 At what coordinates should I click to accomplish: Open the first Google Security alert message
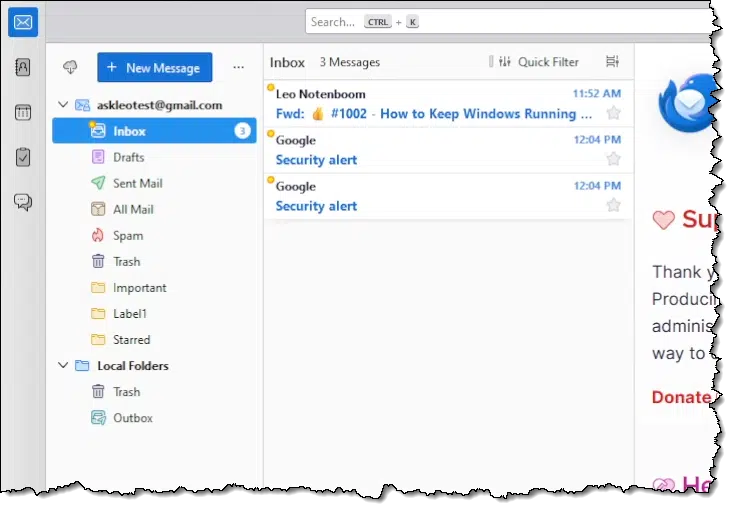448,150
